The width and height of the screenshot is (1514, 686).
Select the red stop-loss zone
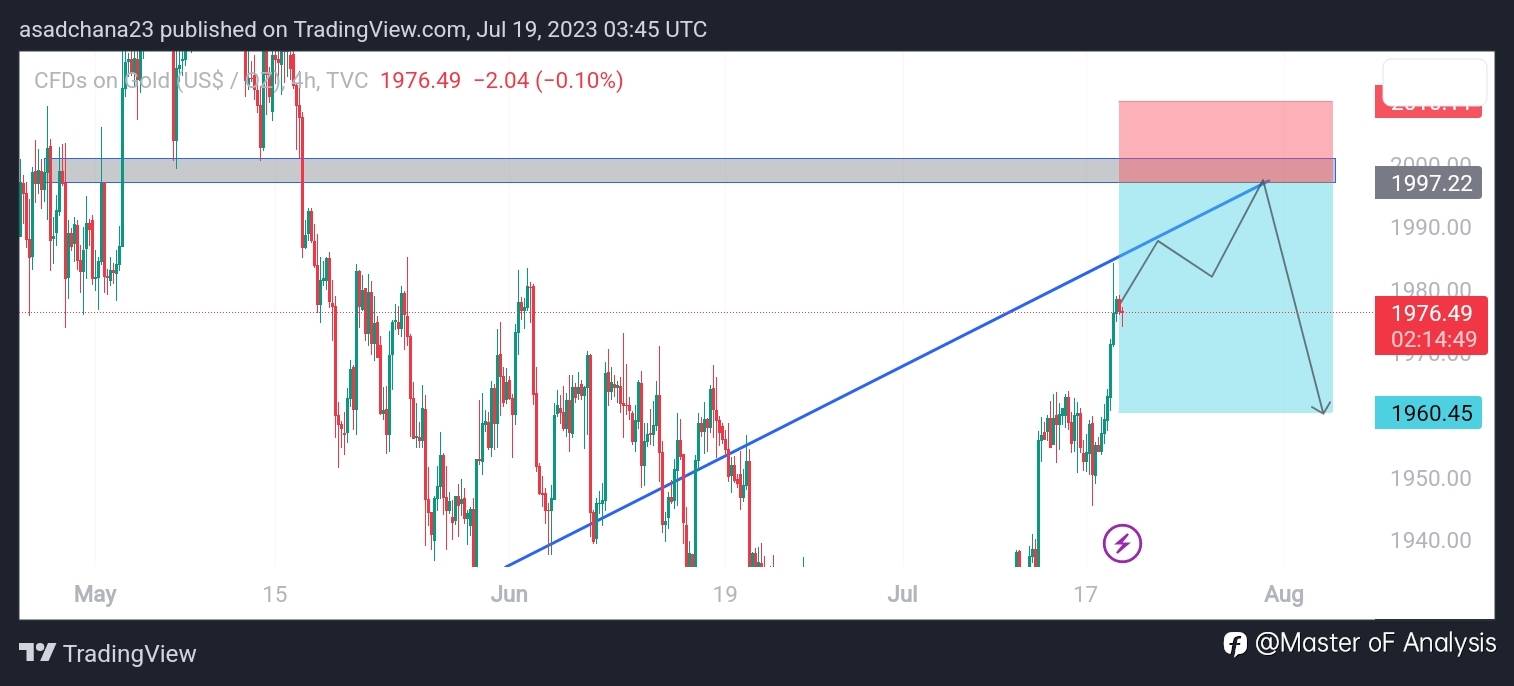pyautogui.click(x=1225, y=130)
